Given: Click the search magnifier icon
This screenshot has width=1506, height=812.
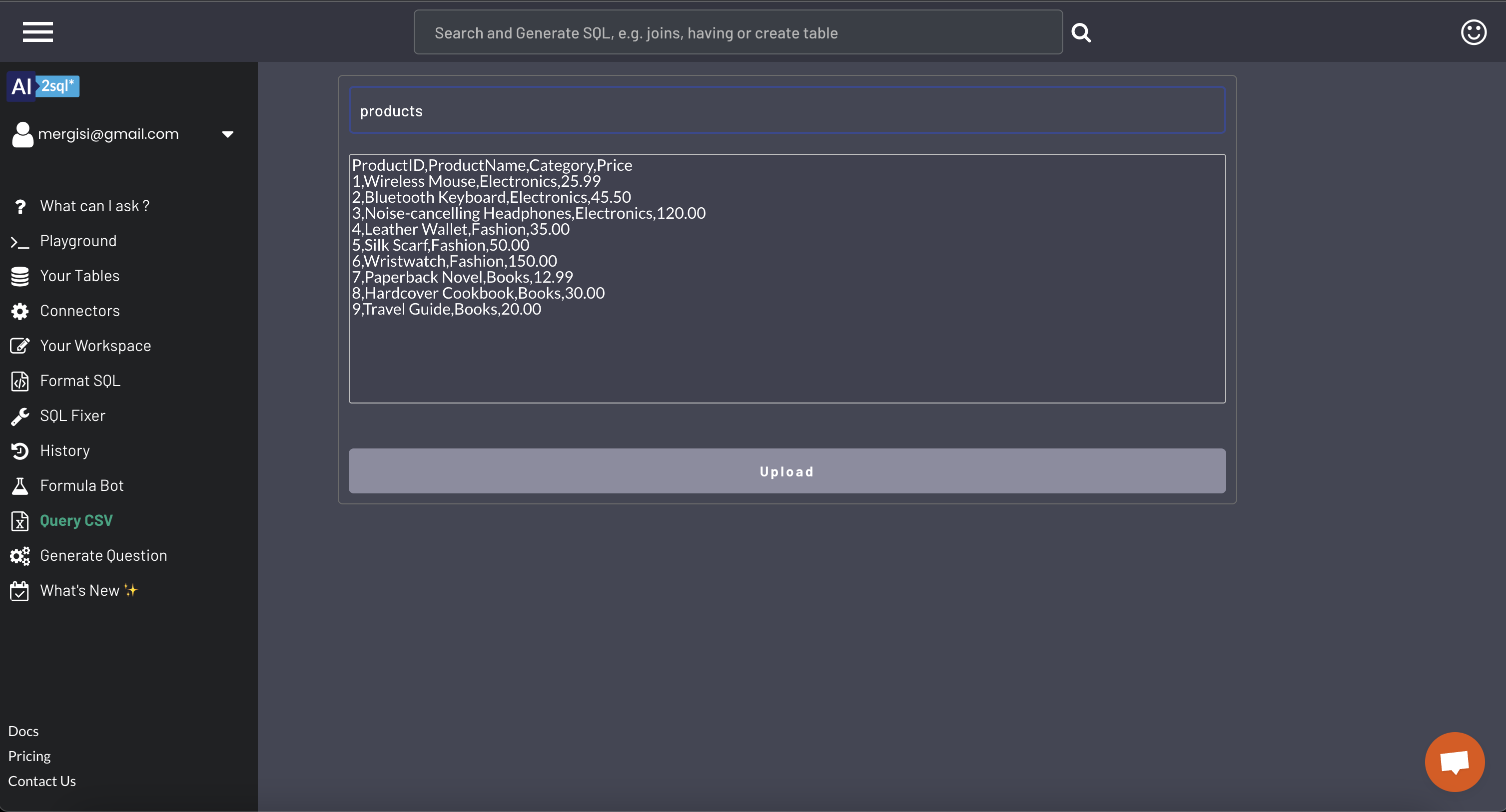Looking at the screenshot, I should click(x=1081, y=33).
